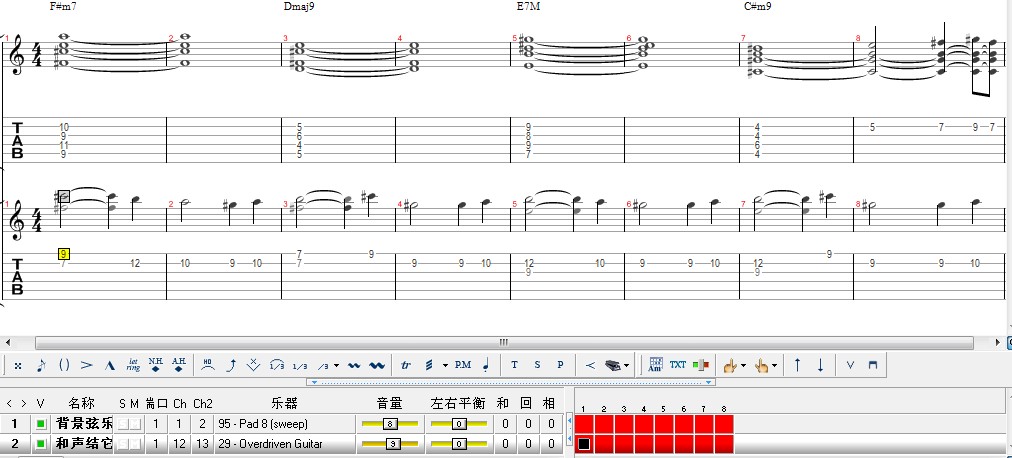Image resolution: width=1012 pixels, height=458 pixels.
Task: Click the tapping T button
Action: tap(514, 365)
